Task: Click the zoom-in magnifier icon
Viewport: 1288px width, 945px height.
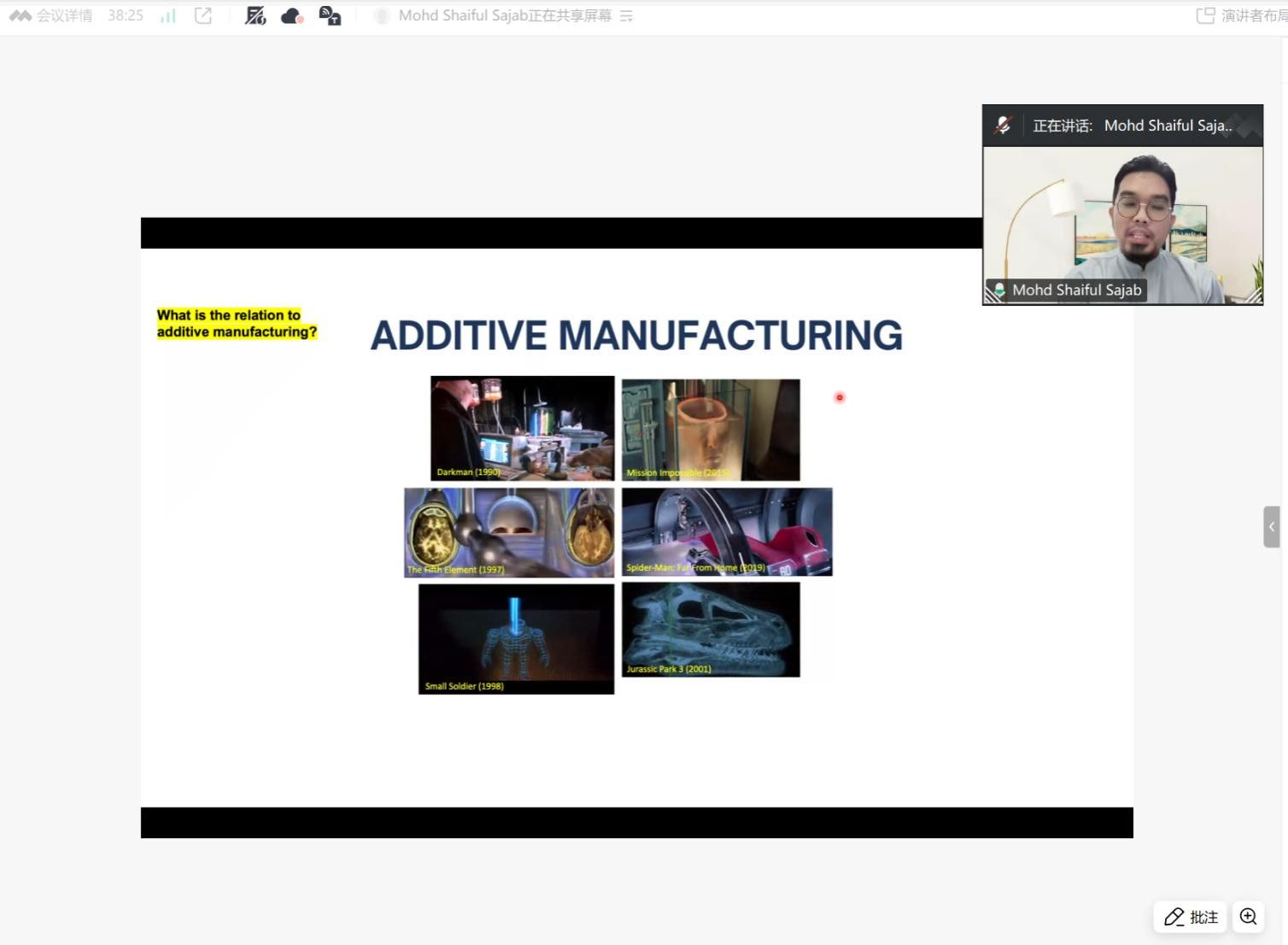Action: pyautogui.click(x=1248, y=917)
